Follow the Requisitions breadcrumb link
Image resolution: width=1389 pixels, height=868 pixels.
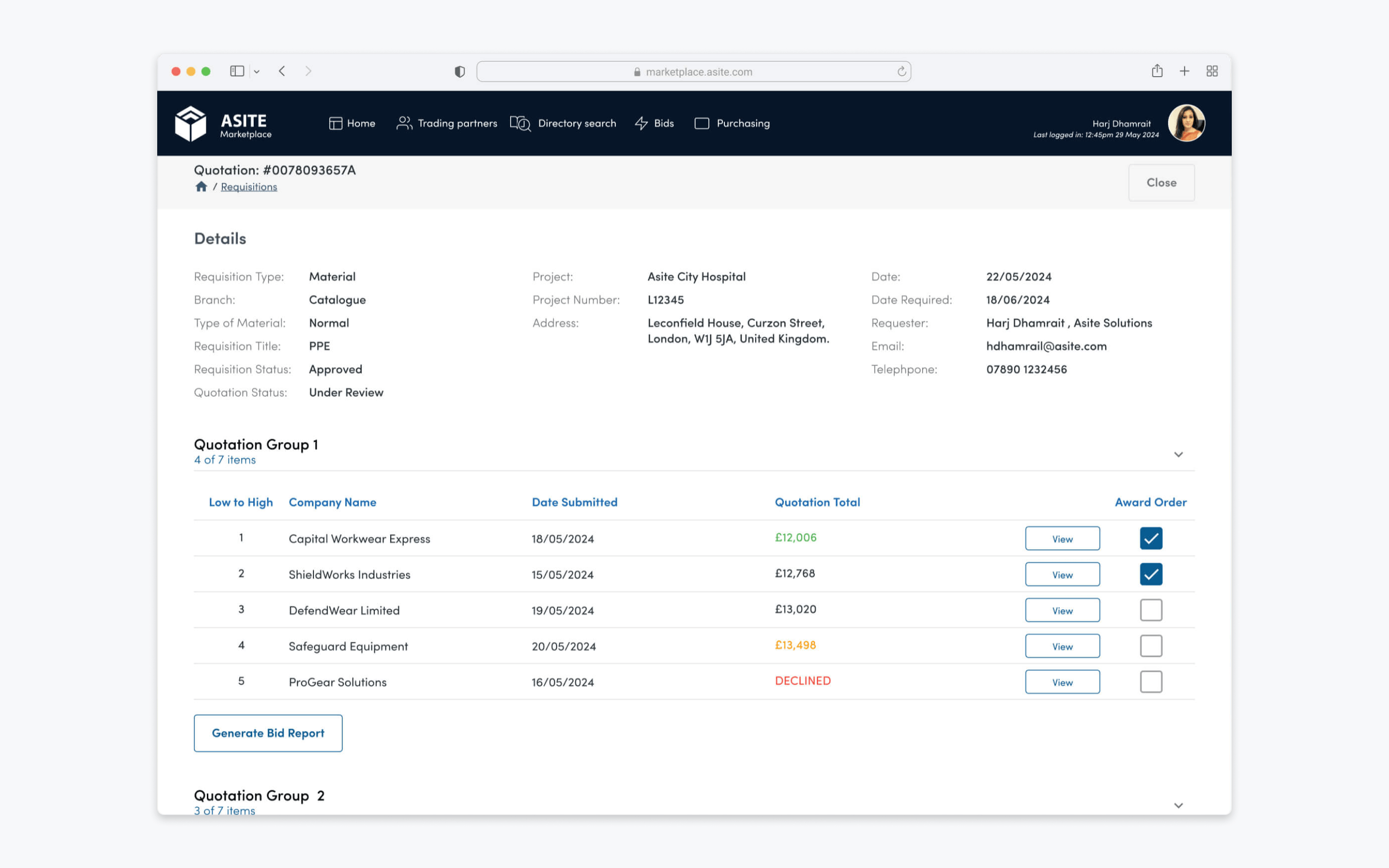(x=248, y=187)
